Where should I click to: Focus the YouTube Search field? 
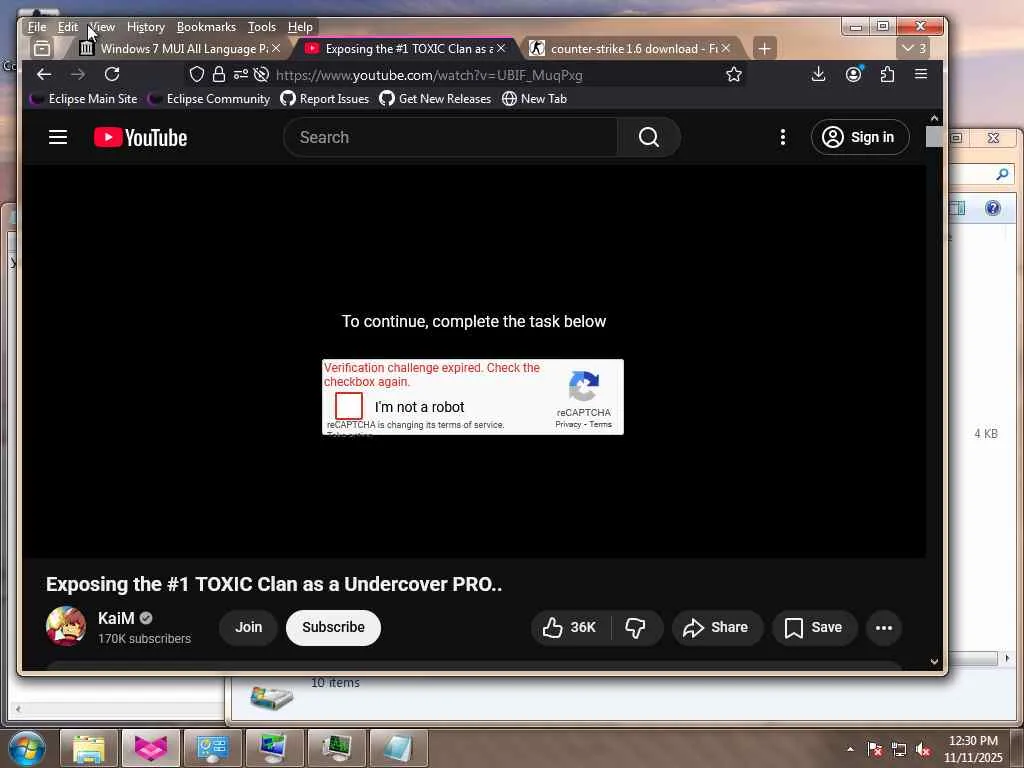pyautogui.click(x=451, y=137)
